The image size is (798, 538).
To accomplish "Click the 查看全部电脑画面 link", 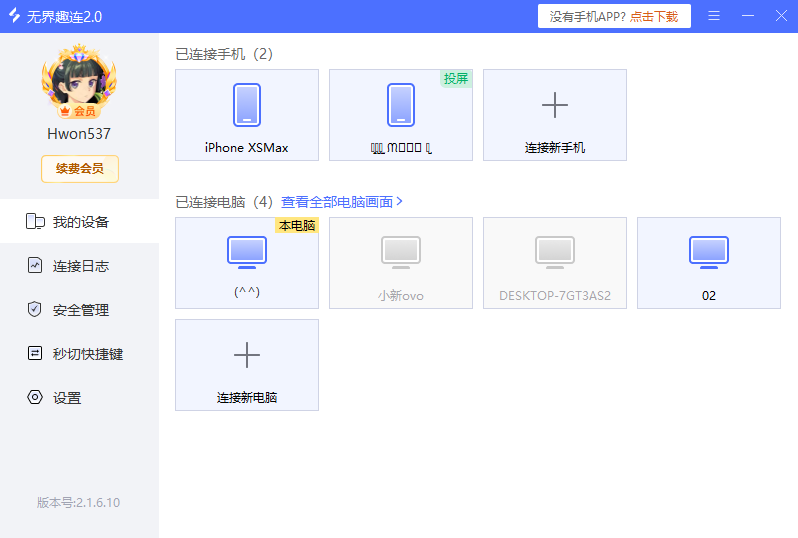I will tap(337, 201).
